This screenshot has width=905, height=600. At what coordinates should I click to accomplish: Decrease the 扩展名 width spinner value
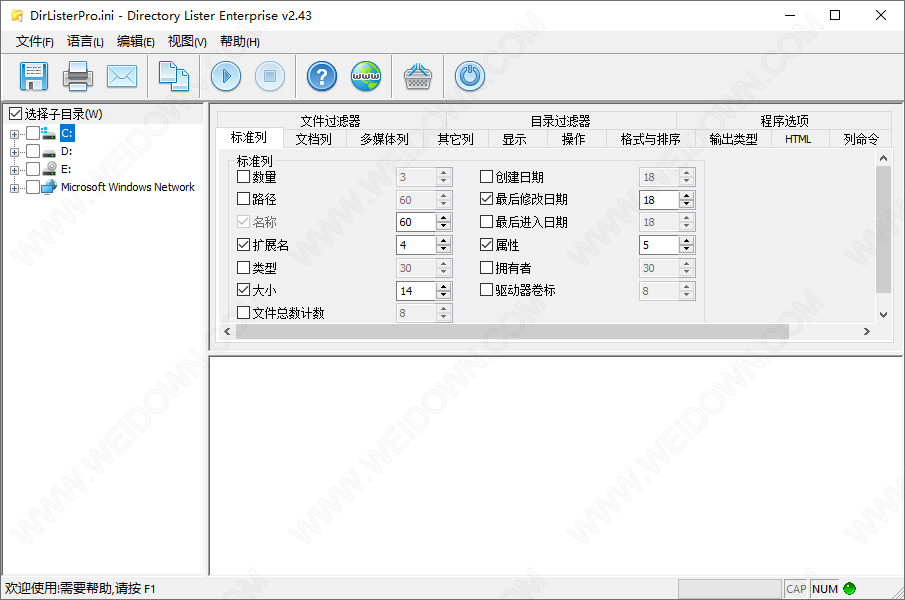pyautogui.click(x=443, y=249)
